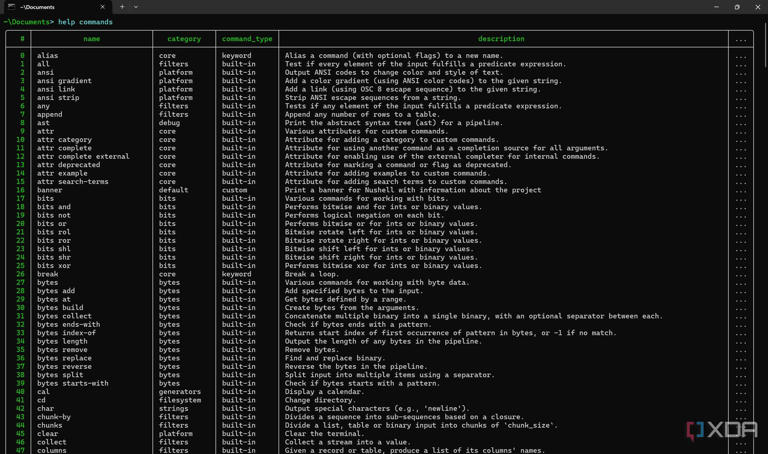Click the 'ast' command name
This screenshot has width=768, height=454.
click(43, 123)
